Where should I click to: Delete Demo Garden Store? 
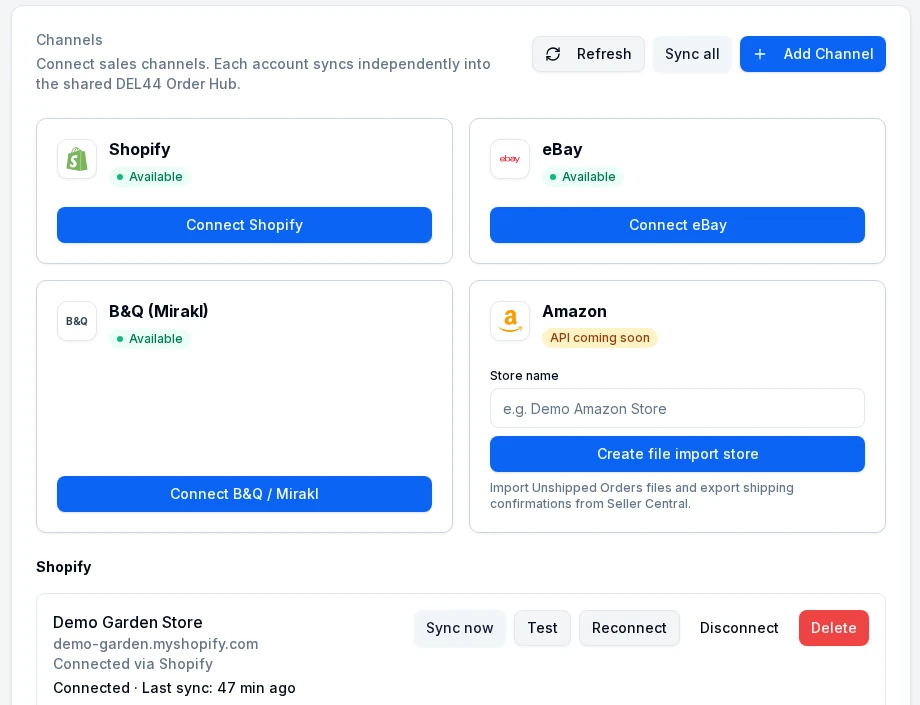(833, 628)
